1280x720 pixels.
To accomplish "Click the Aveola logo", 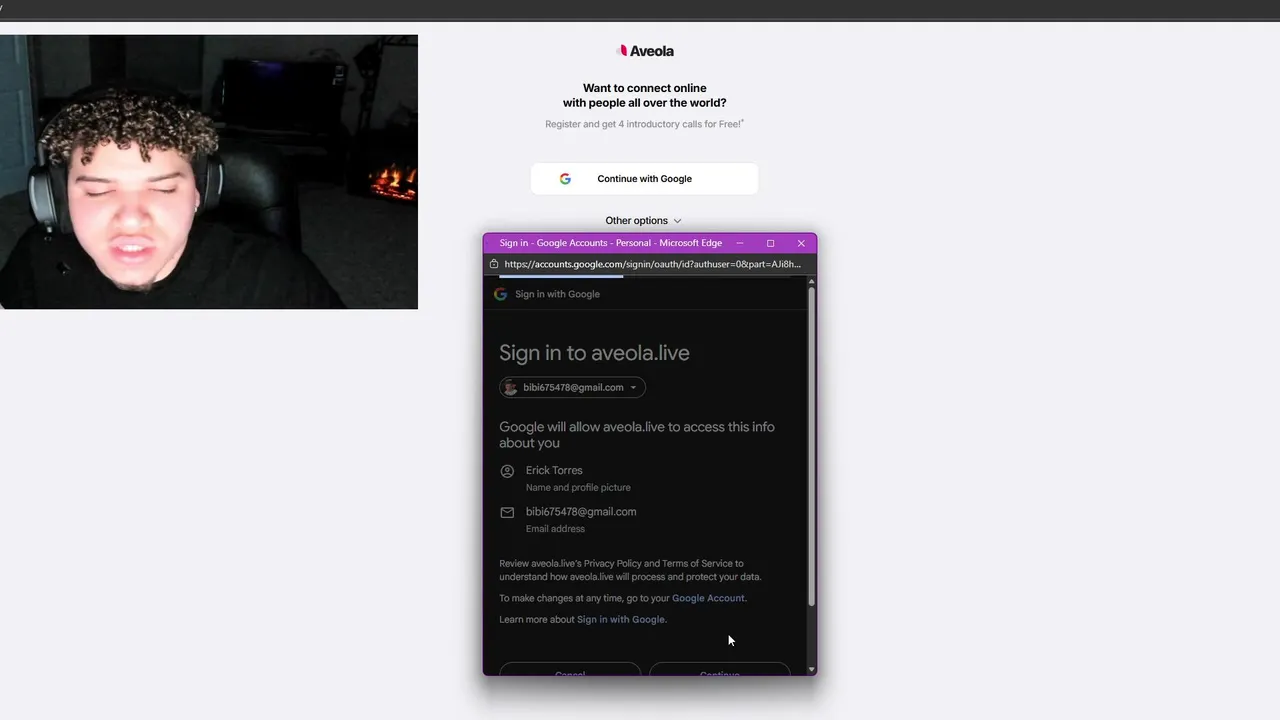I will pyautogui.click(x=645, y=51).
